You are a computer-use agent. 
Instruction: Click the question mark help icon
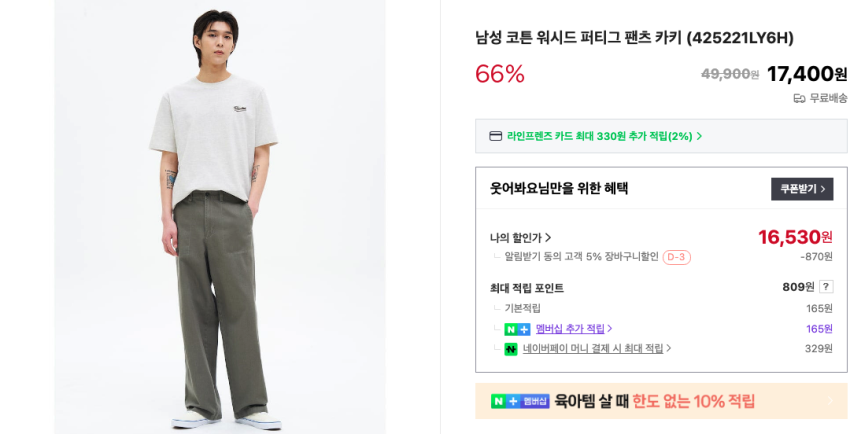(826, 287)
